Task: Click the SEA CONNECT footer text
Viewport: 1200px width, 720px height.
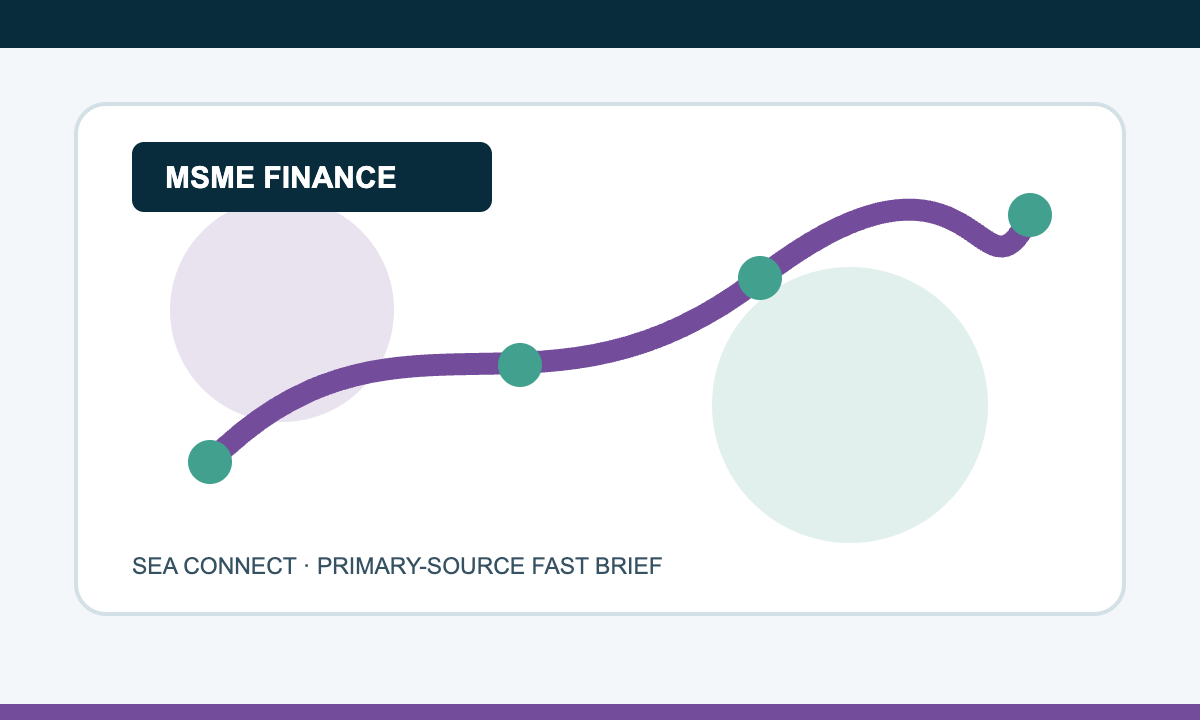Action: click(215, 566)
